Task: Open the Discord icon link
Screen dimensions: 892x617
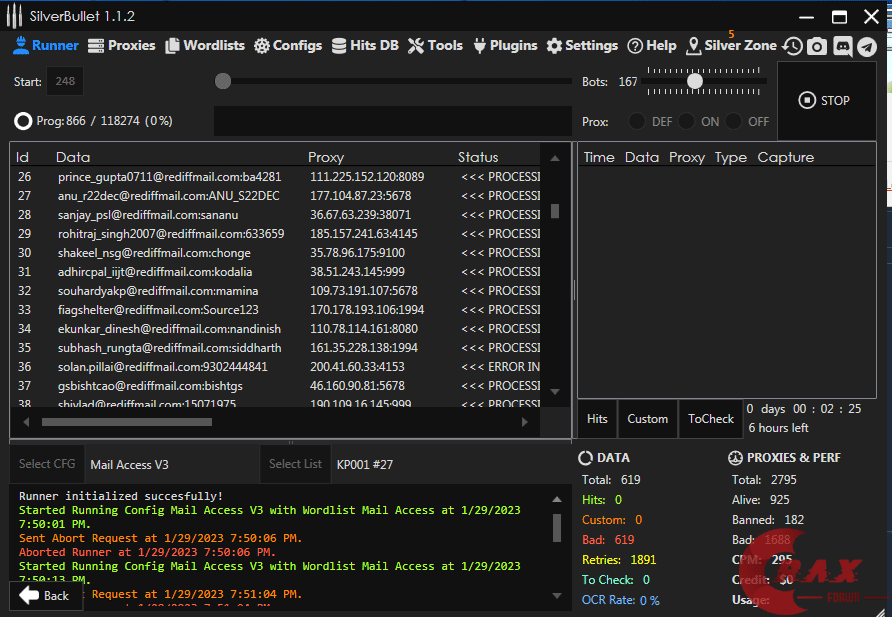Action: 842,46
